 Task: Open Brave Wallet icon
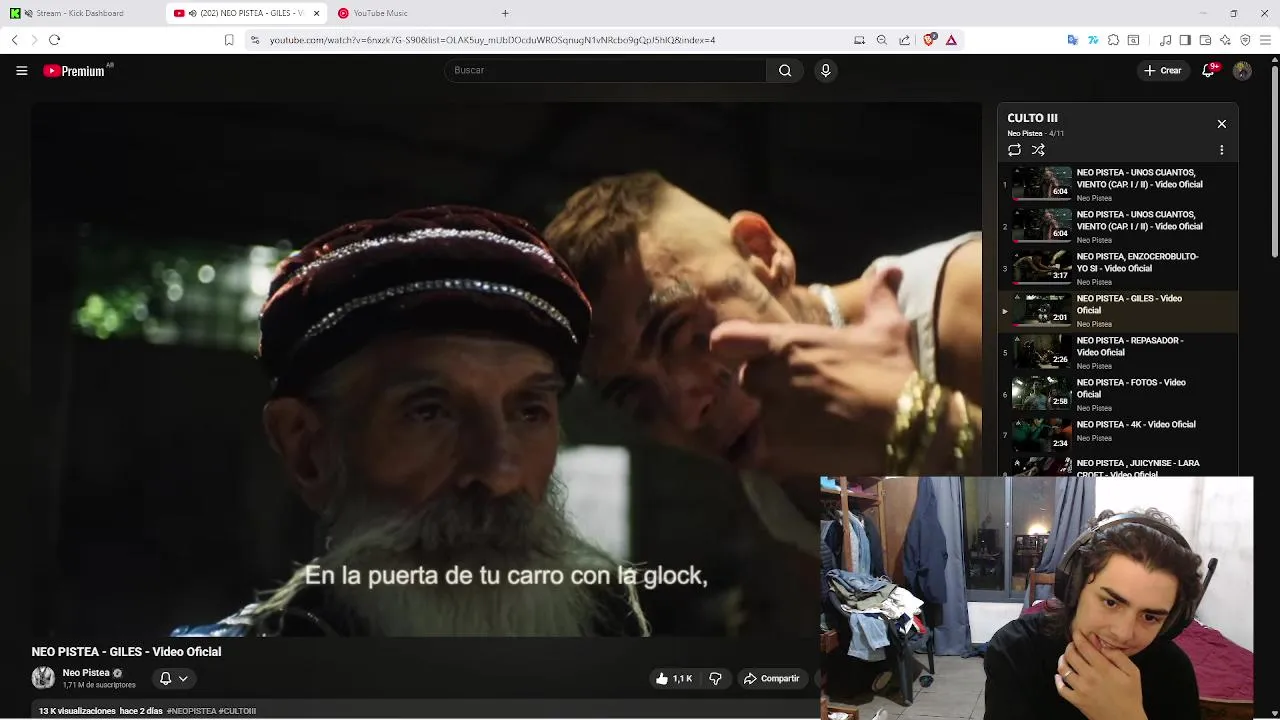(1205, 40)
